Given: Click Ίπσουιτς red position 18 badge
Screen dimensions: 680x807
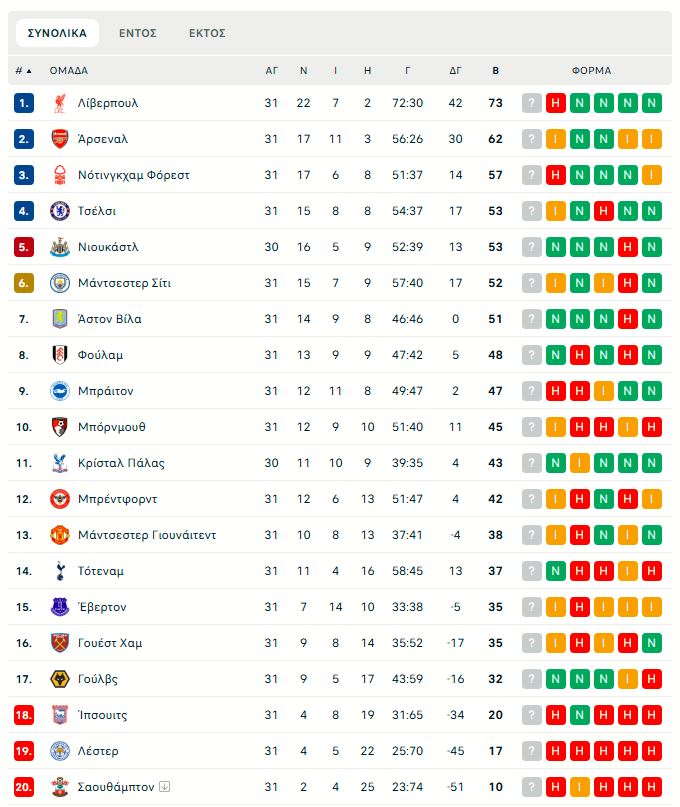Looking at the screenshot, I should coord(24,715).
